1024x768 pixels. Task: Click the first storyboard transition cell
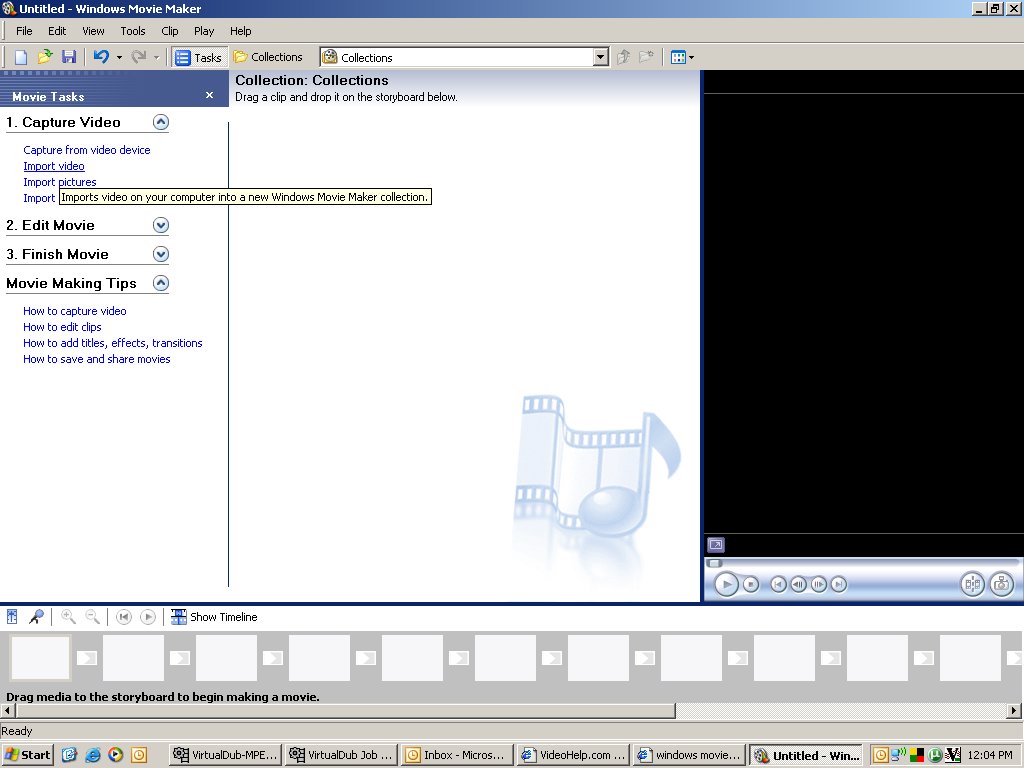click(87, 658)
